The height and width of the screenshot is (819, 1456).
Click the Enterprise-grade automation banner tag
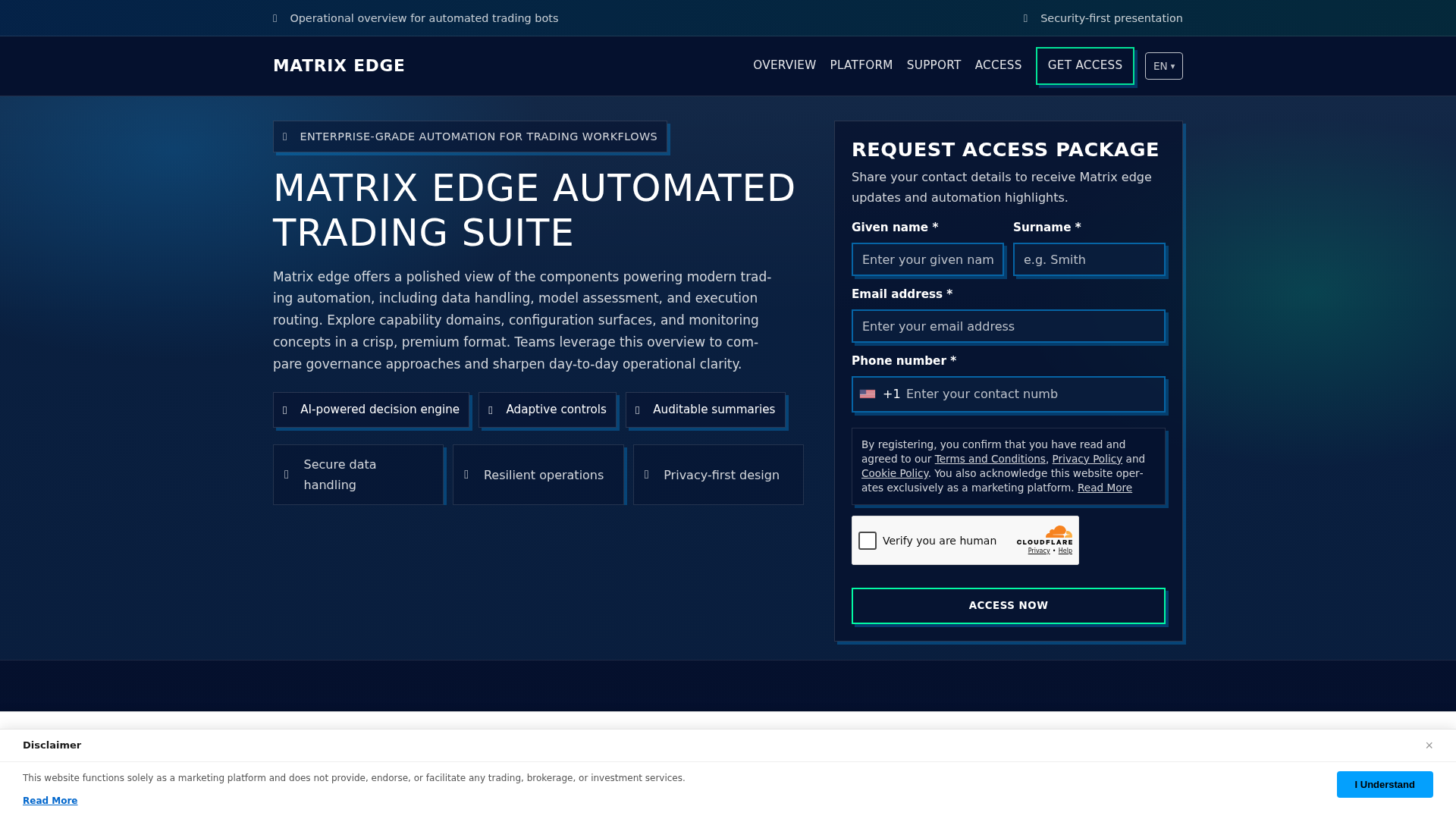[469, 136]
